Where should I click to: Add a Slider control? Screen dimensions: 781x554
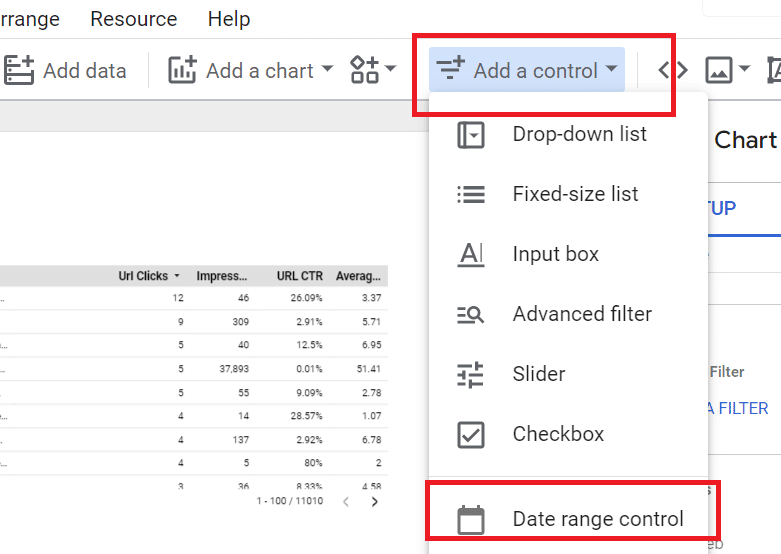(x=538, y=374)
